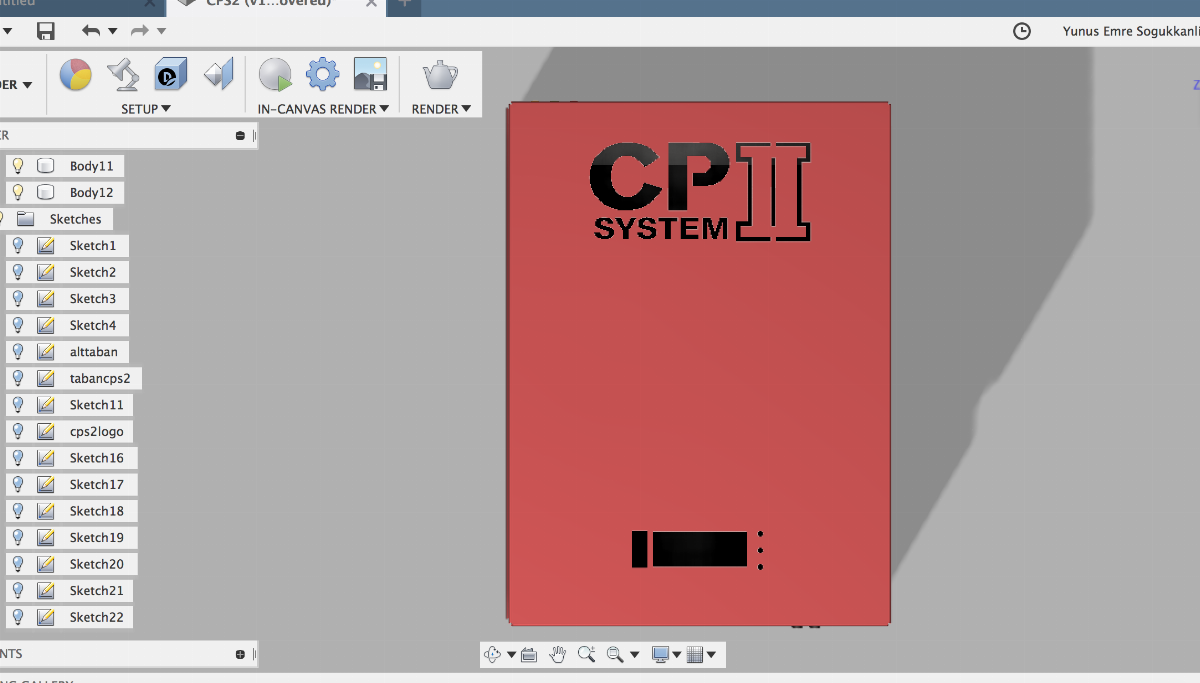Select the Zoom Window fit tool
This screenshot has width=1200, height=683.
pos(614,655)
